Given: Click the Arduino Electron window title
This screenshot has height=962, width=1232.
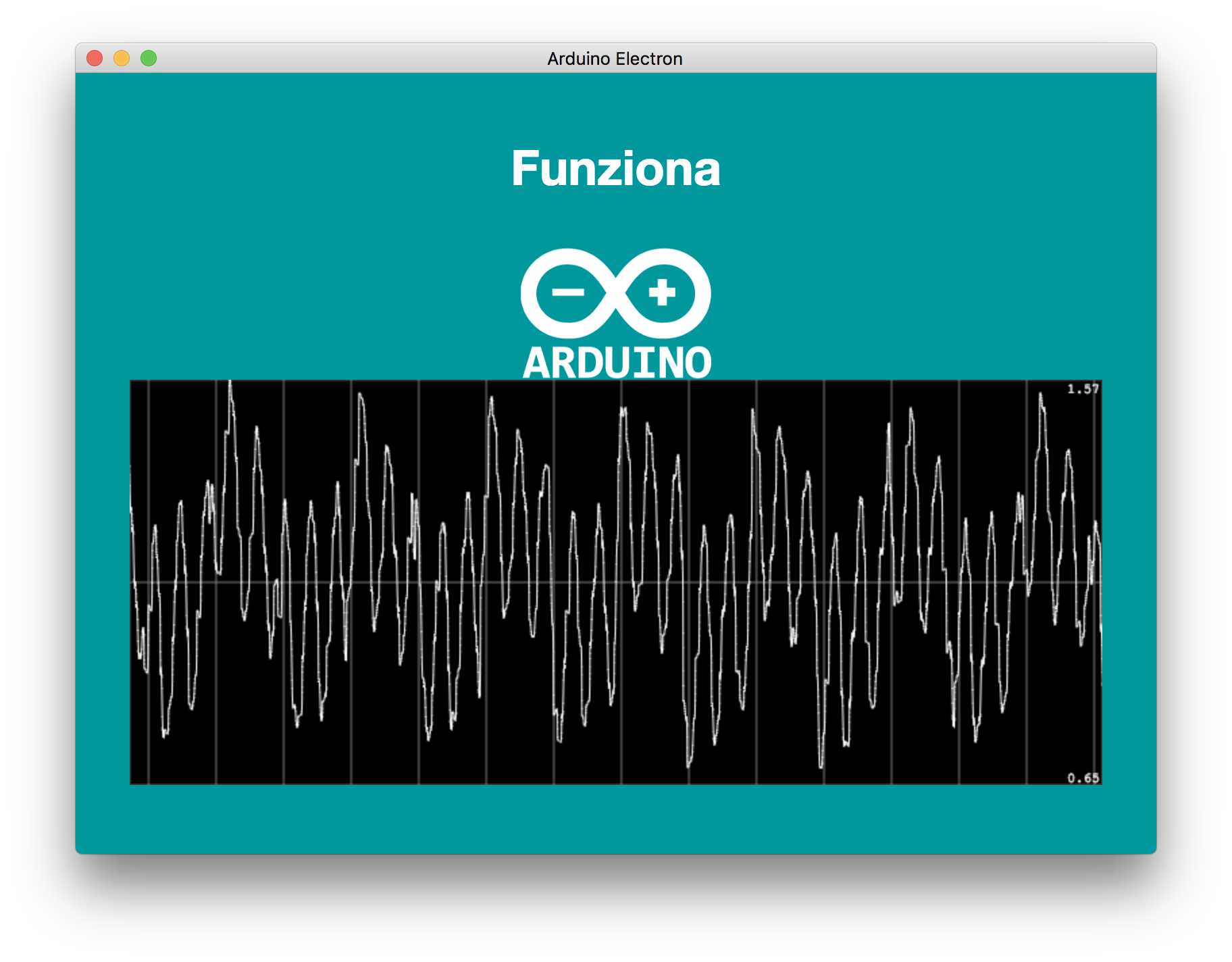Looking at the screenshot, I should pos(615,59).
